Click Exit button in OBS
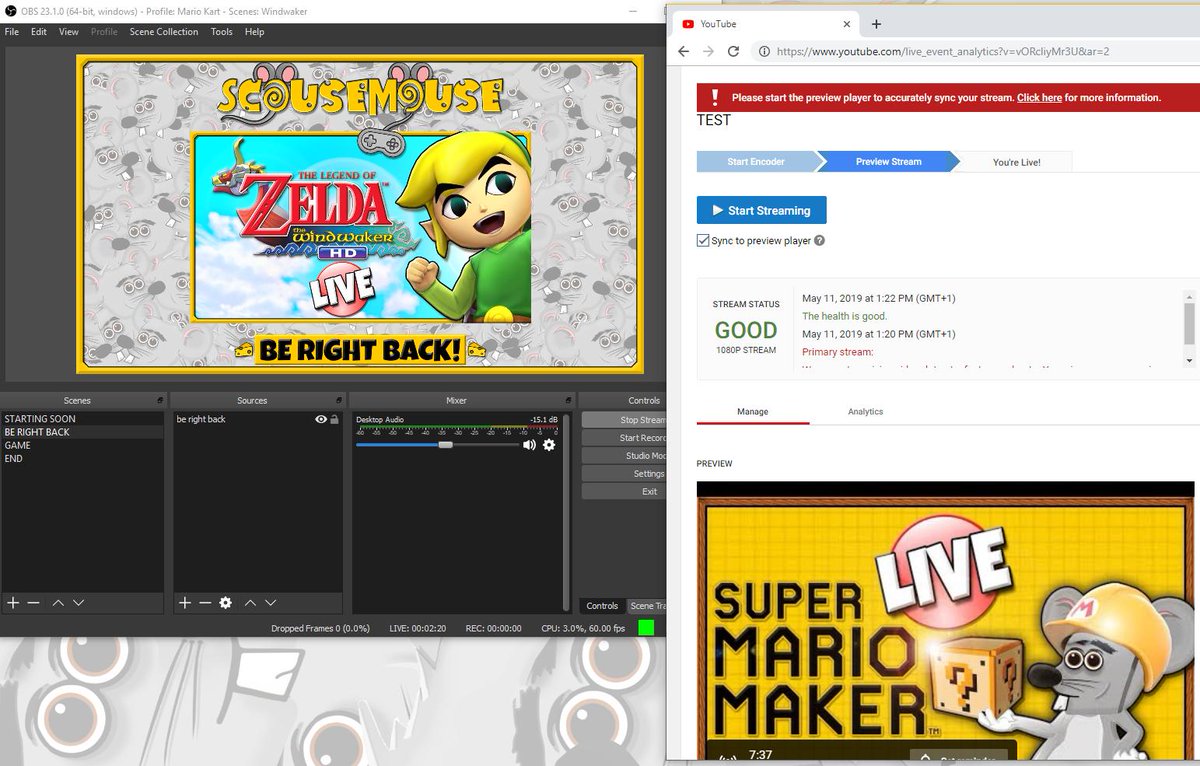 click(624, 492)
